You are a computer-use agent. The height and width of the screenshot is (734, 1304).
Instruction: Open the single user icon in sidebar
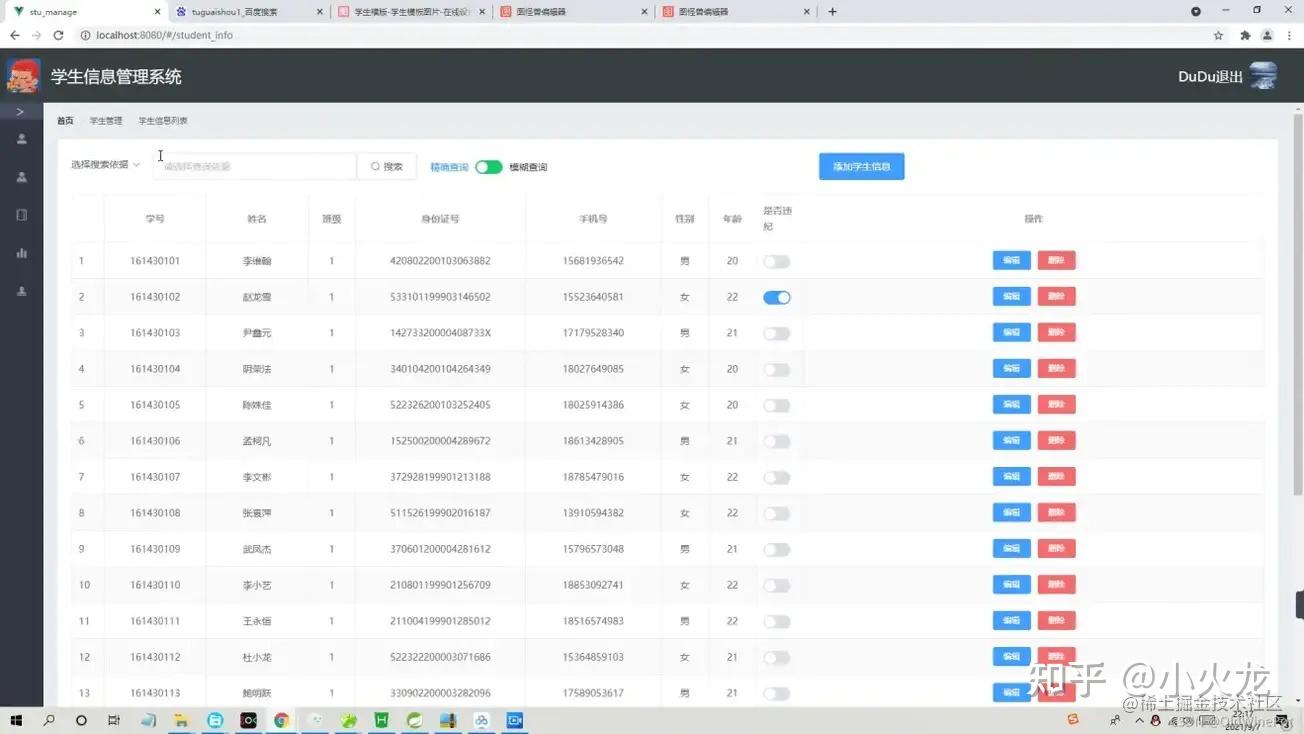(22, 139)
